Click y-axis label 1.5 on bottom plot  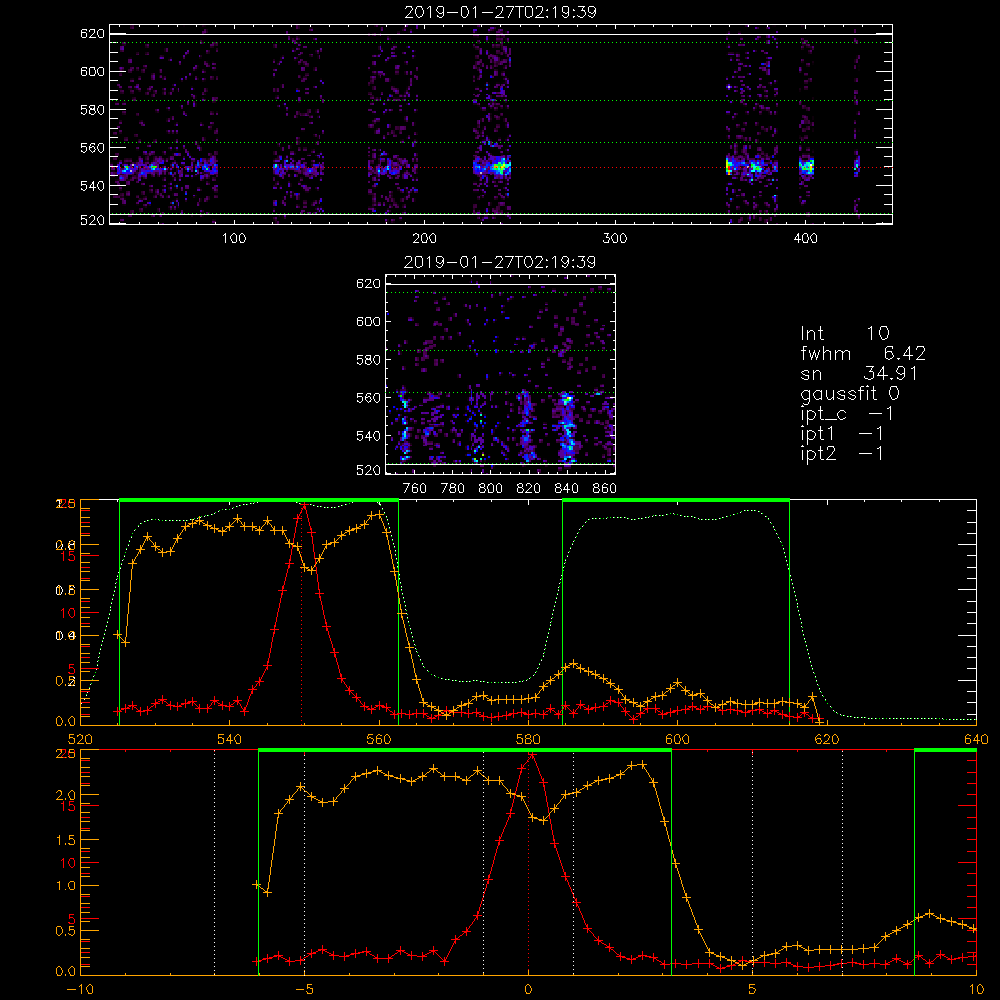click(x=65, y=841)
